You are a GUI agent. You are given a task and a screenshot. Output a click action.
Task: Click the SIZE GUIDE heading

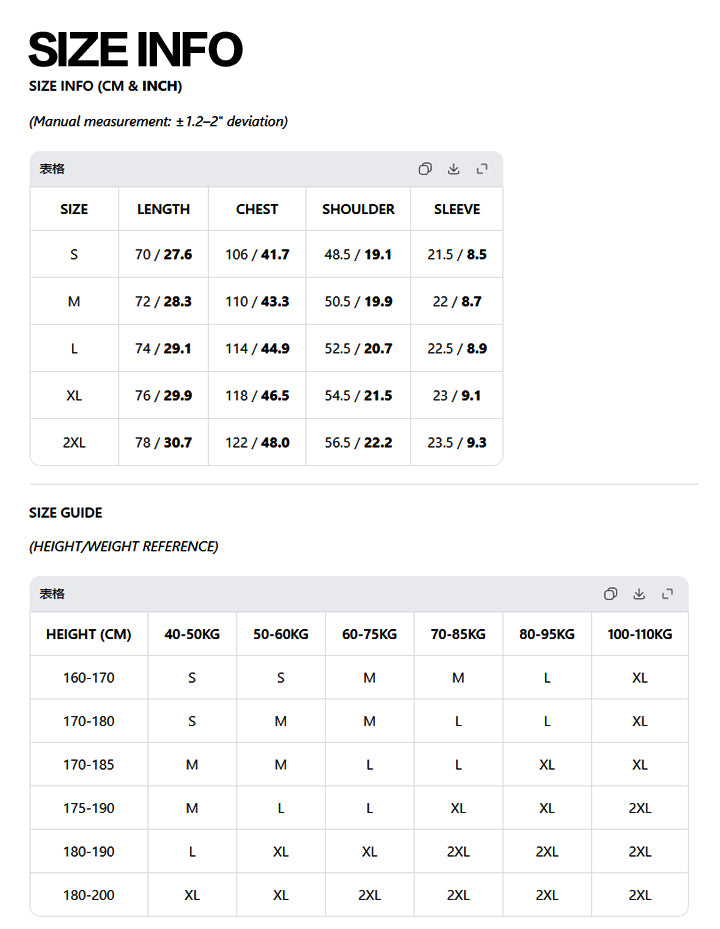pos(66,512)
